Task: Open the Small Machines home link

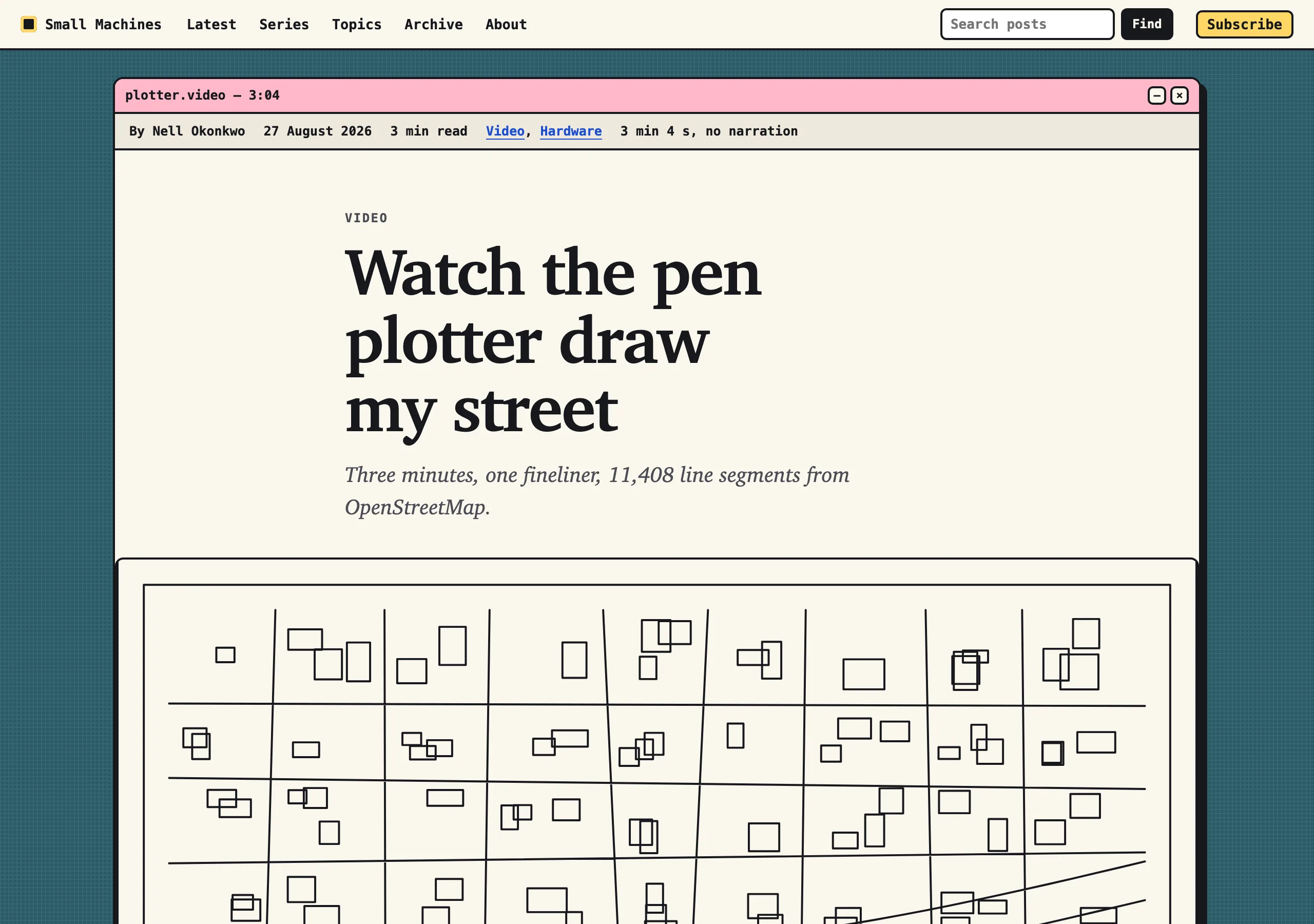Action: (x=91, y=24)
